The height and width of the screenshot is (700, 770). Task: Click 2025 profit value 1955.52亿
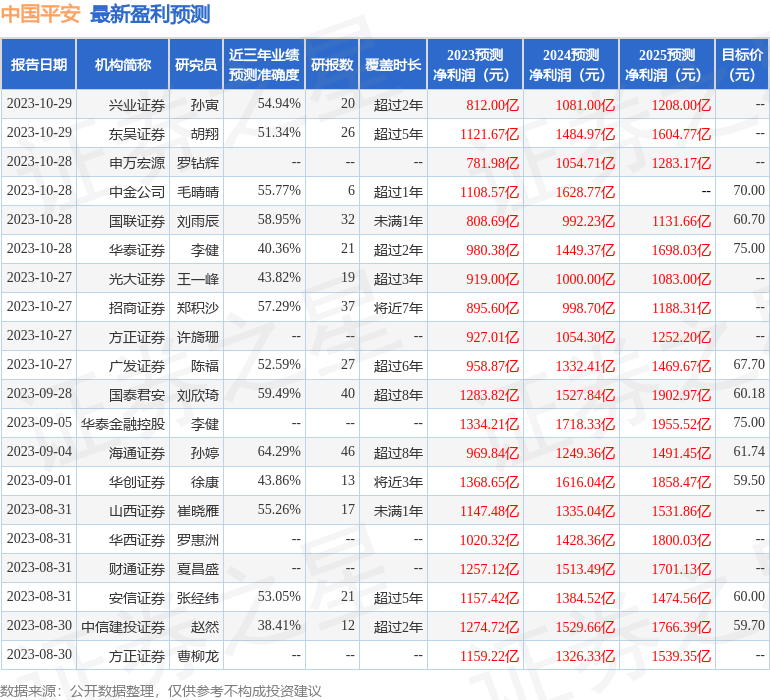point(681,424)
